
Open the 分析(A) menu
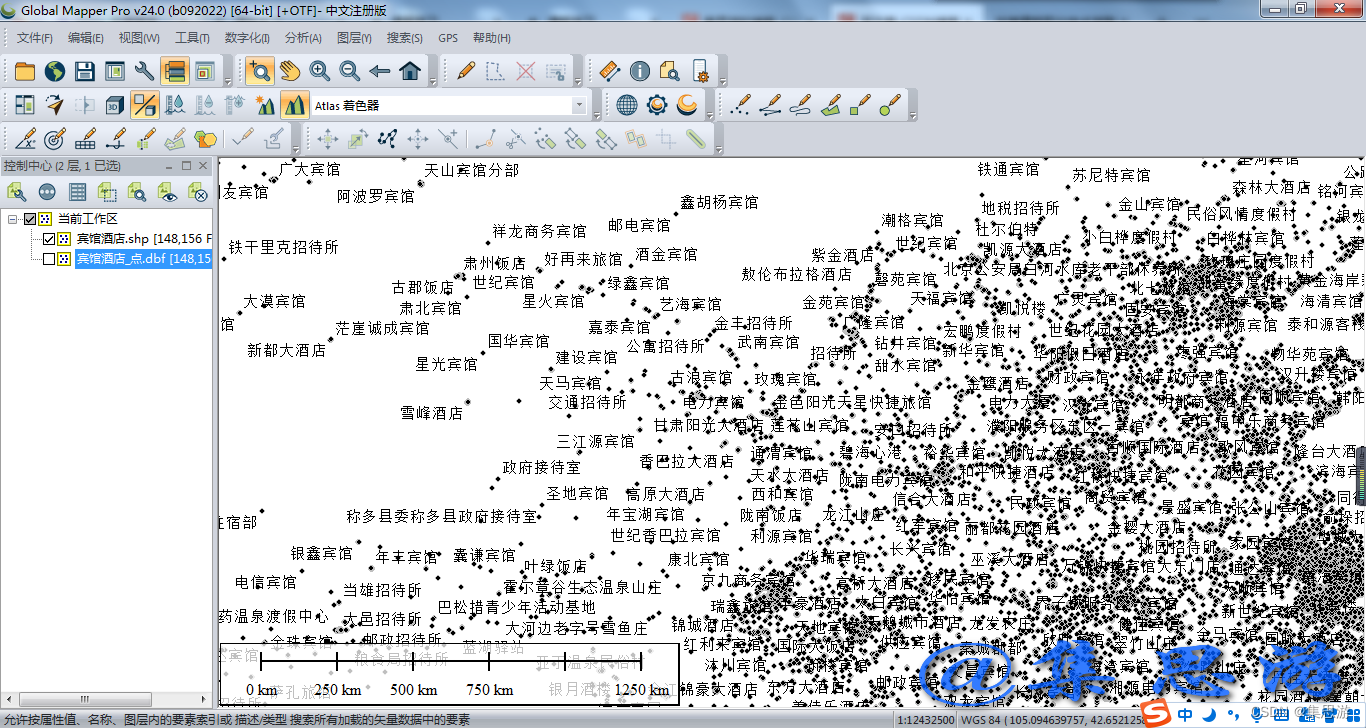(x=303, y=38)
